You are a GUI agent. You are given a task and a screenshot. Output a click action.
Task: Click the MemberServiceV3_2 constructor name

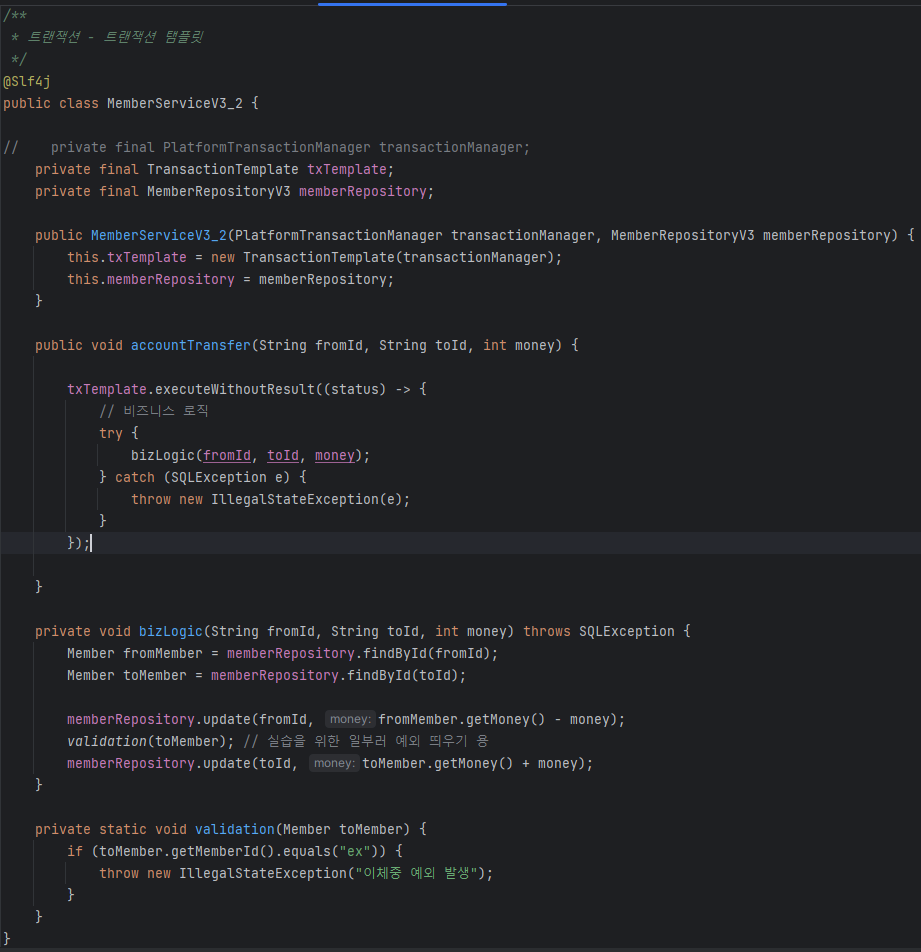coord(158,236)
